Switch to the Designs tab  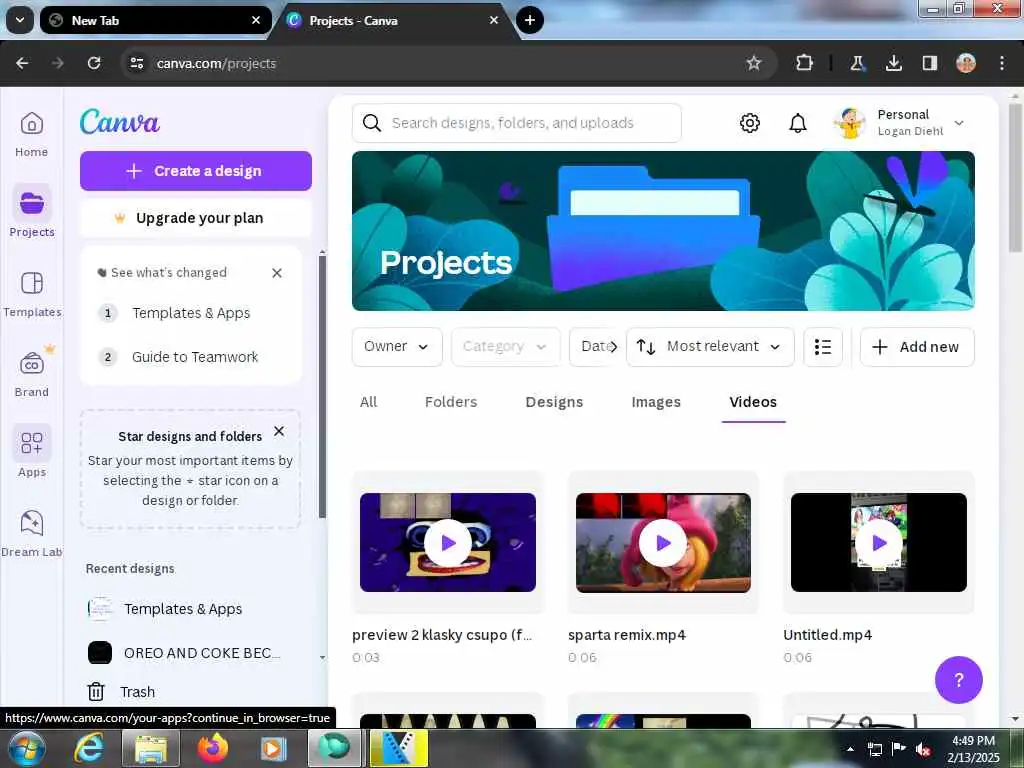tap(554, 402)
